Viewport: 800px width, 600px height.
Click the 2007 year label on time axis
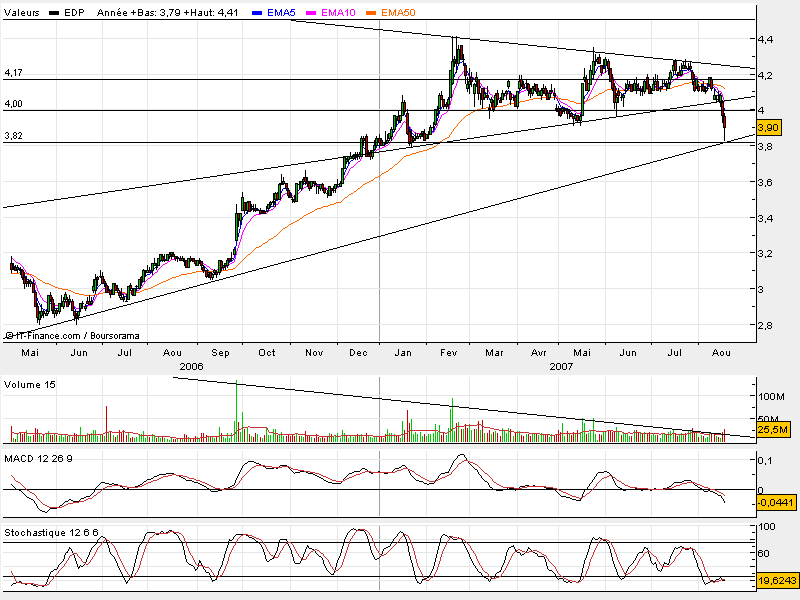point(561,366)
